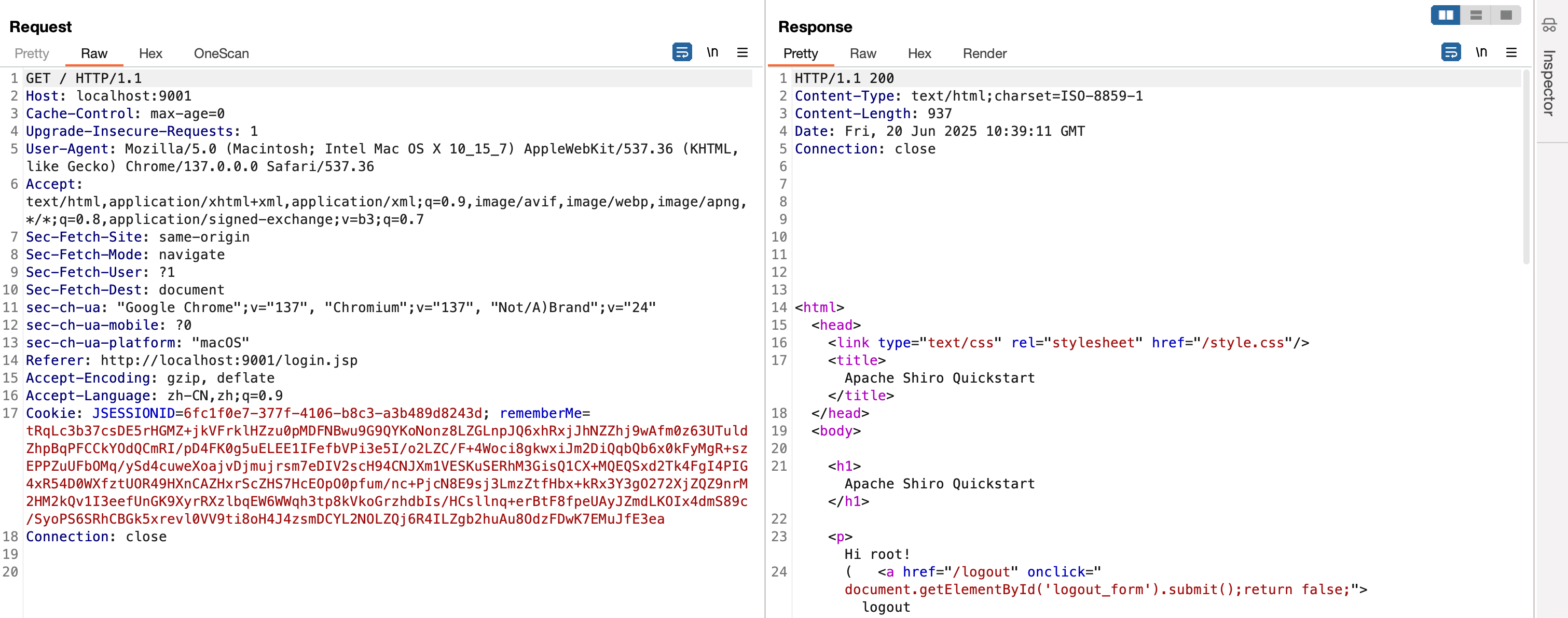
Task: Select the Request Hex tab
Action: tap(150, 53)
